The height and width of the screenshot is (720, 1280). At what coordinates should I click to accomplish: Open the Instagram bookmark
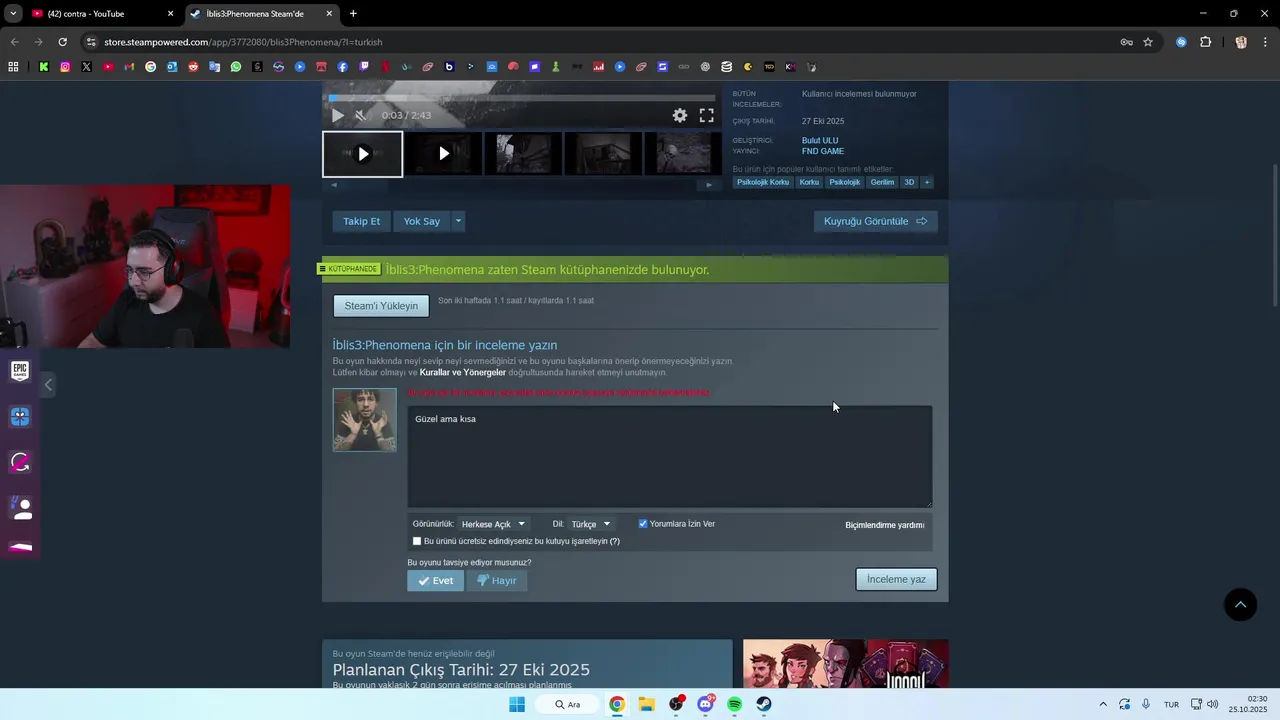click(65, 67)
